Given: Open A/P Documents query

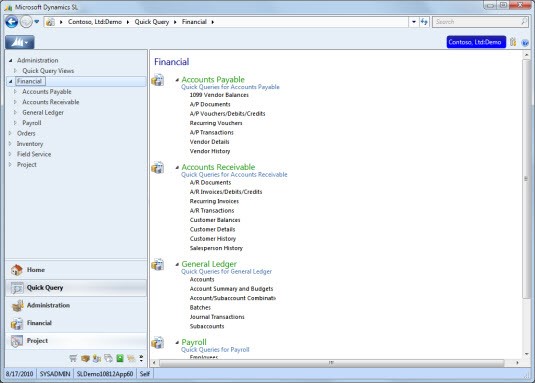Looking at the screenshot, I should 210,104.
